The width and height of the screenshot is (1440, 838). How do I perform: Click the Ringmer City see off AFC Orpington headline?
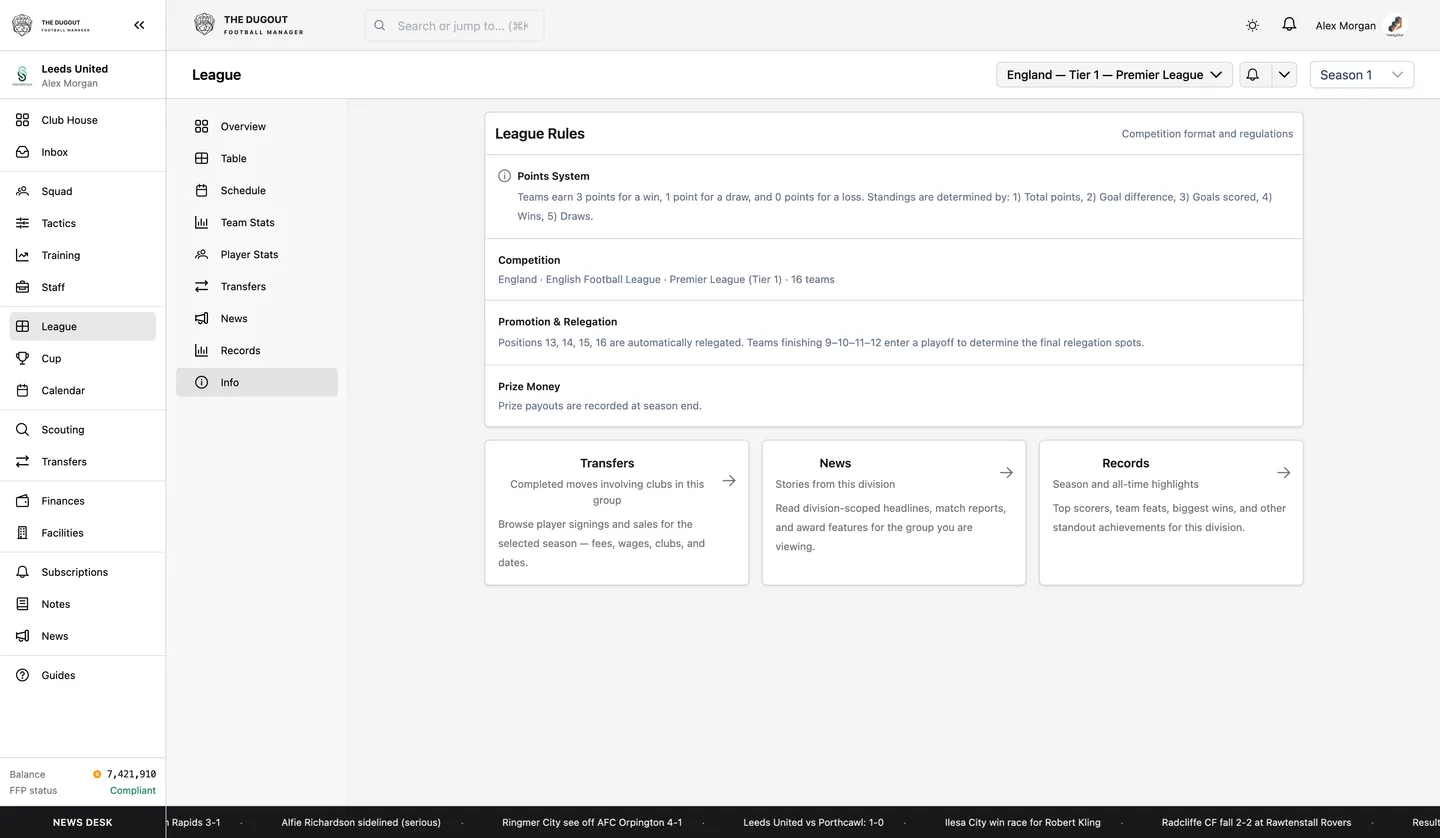tap(592, 822)
